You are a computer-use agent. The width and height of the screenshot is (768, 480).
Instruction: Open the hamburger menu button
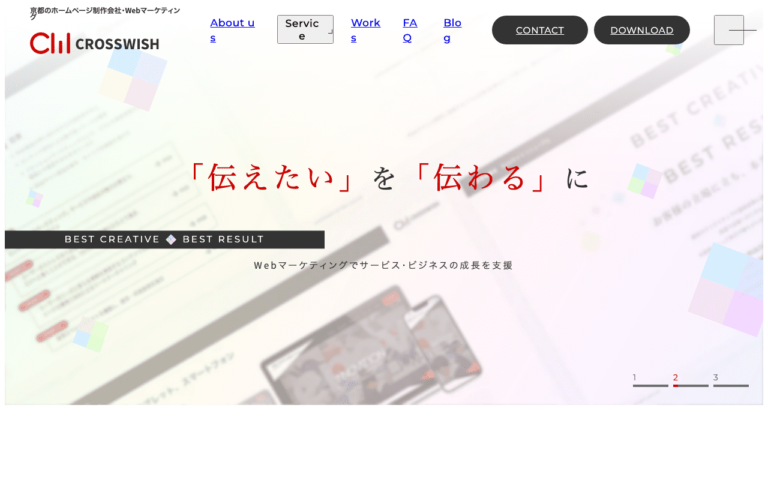click(x=729, y=30)
